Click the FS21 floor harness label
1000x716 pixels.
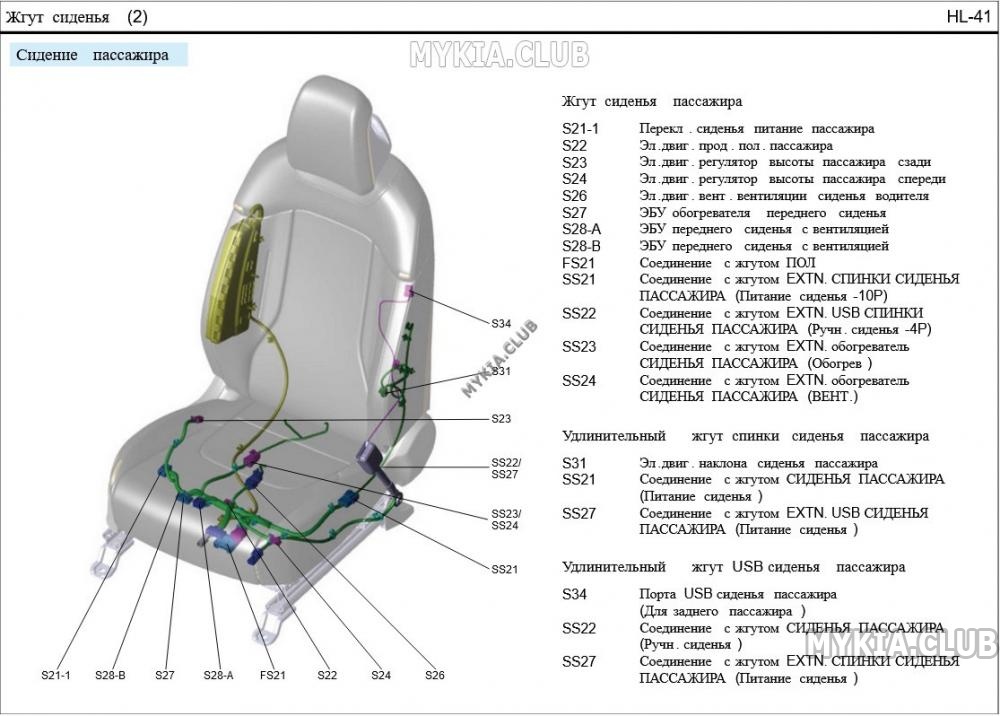273,675
